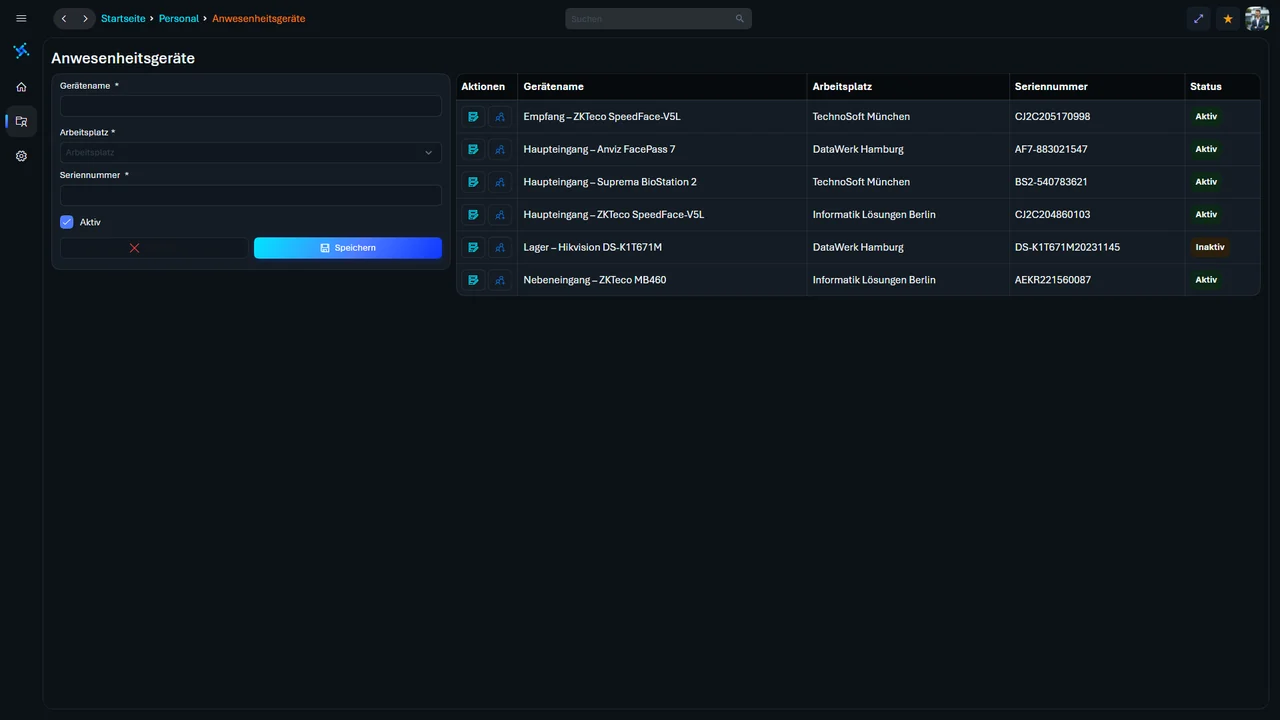Focus the Seriennummer input field
The height and width of the screenshot is (720, 1280).
pyautogui.click(x=251, y=195)
